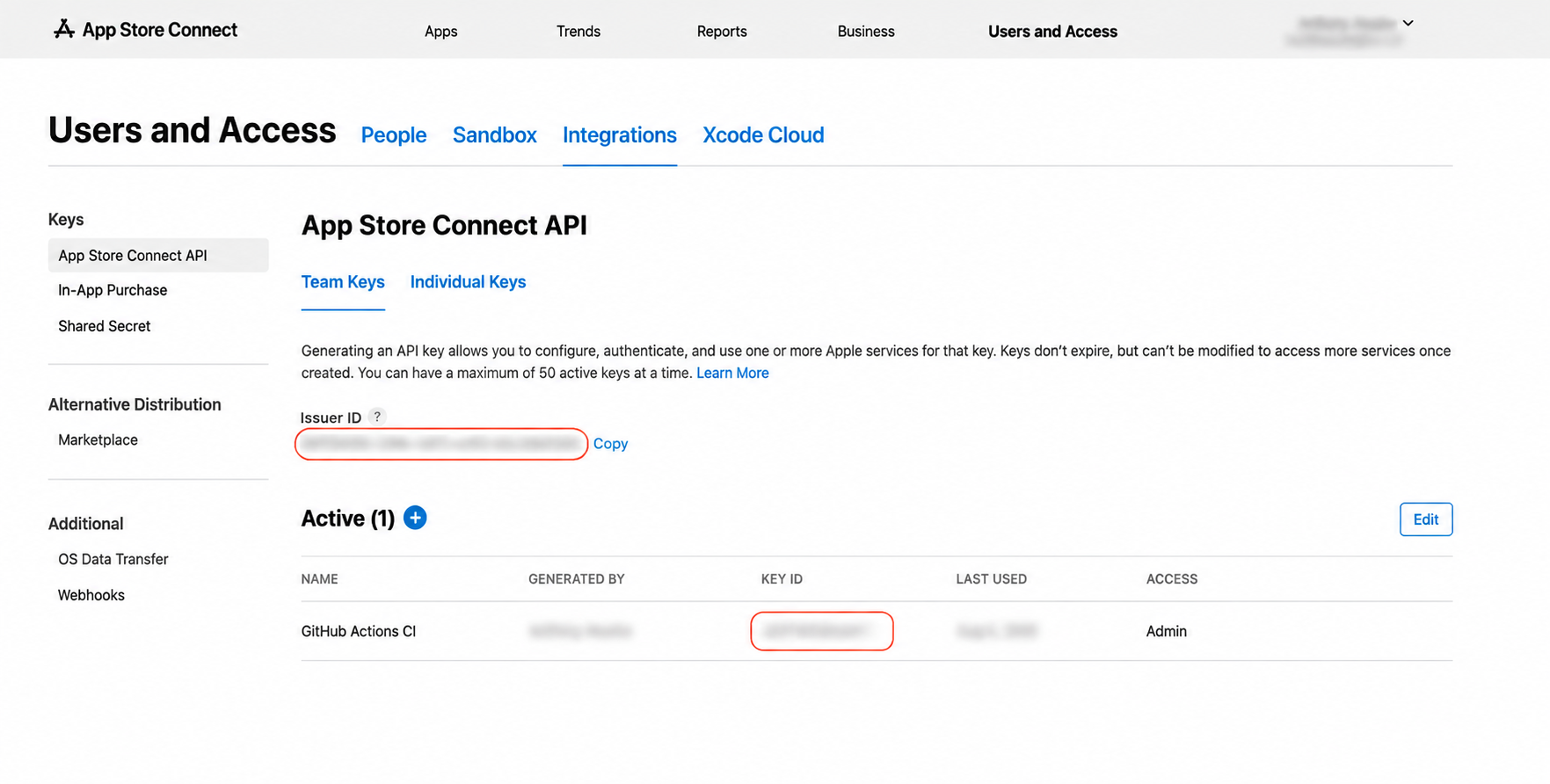
Task: Select App Store Connect API in sidebar
Action: click(158, 255)
